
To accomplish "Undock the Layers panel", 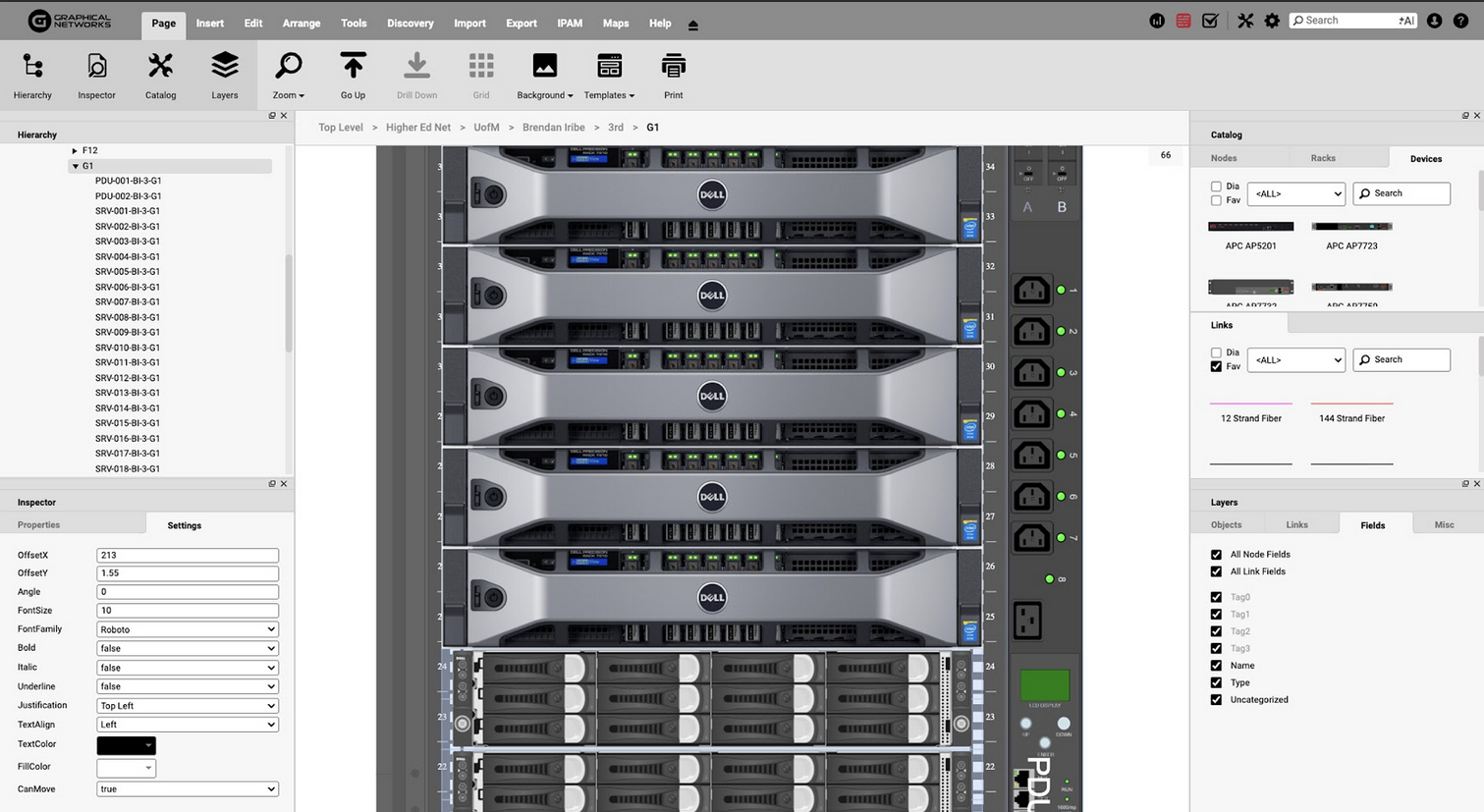I will click(1465, 484).
